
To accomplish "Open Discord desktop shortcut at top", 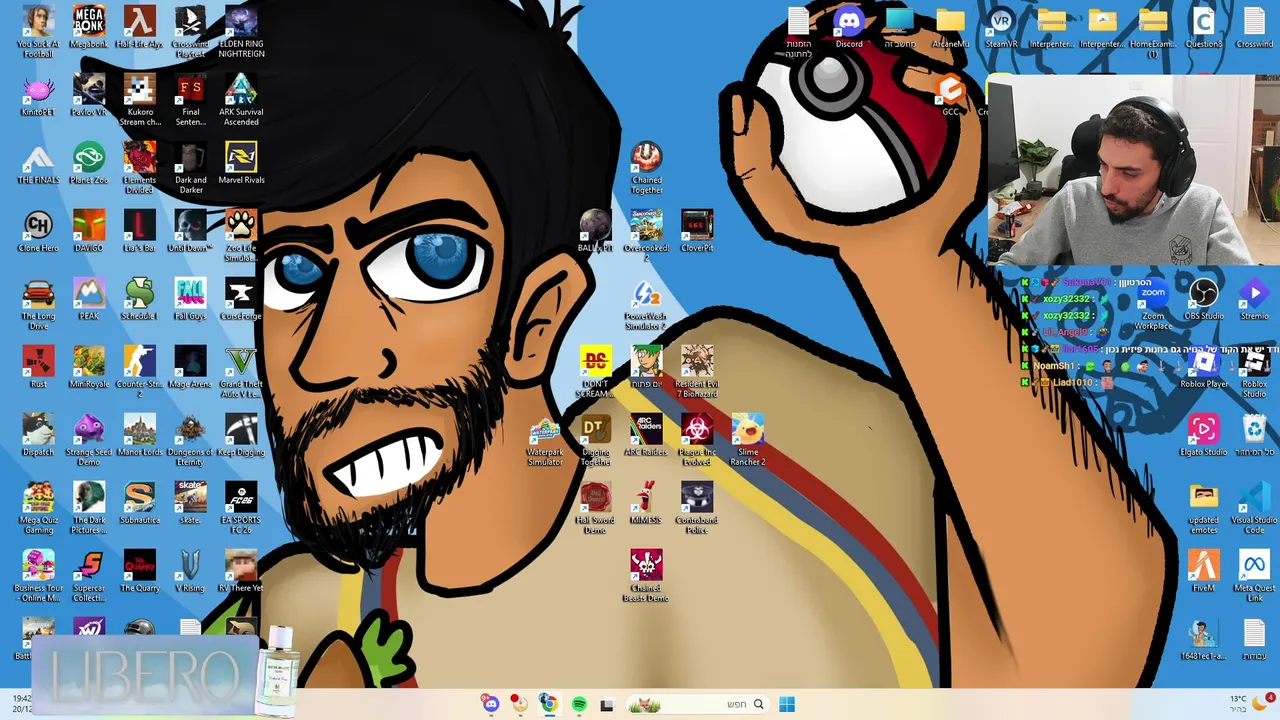I will (849, 28).
